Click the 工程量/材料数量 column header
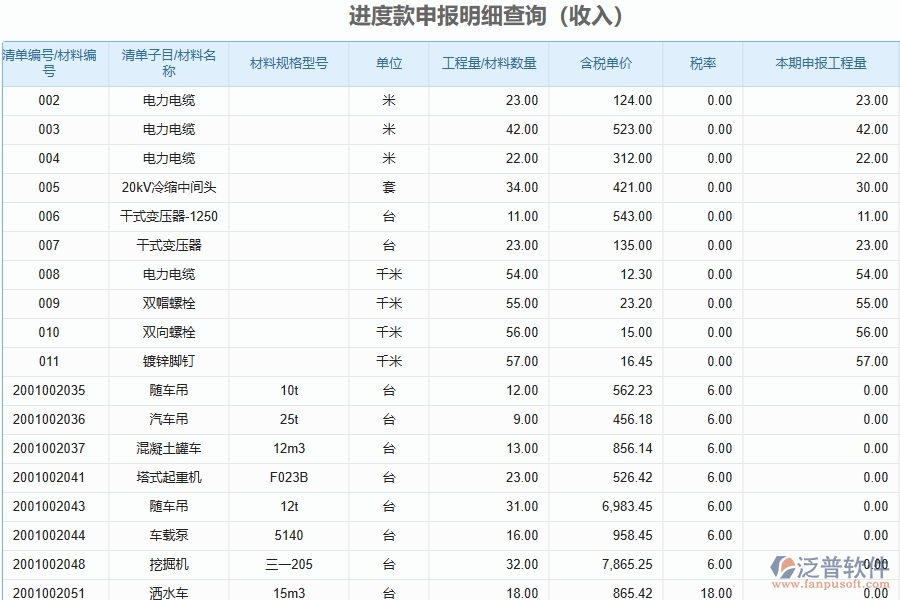 click(x=489, y=62)
